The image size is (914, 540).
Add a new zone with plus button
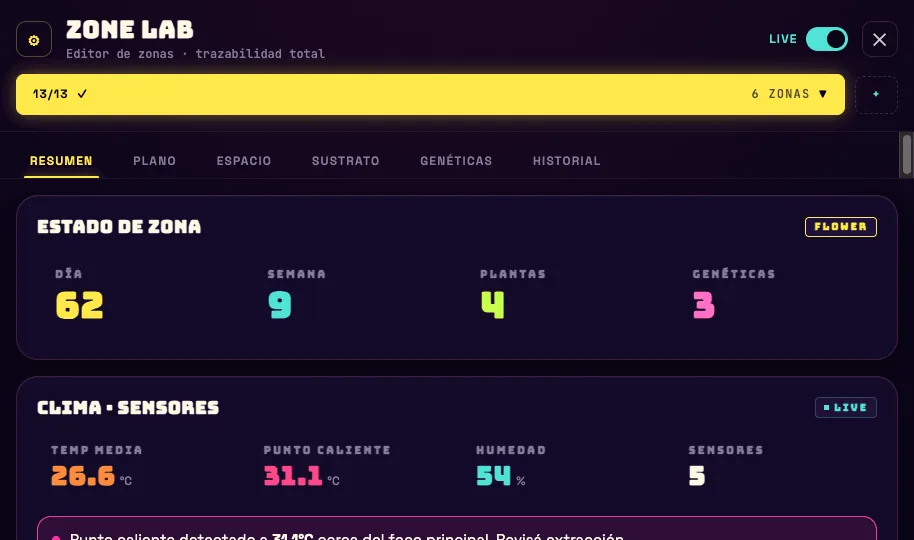(x=876, y=94)
